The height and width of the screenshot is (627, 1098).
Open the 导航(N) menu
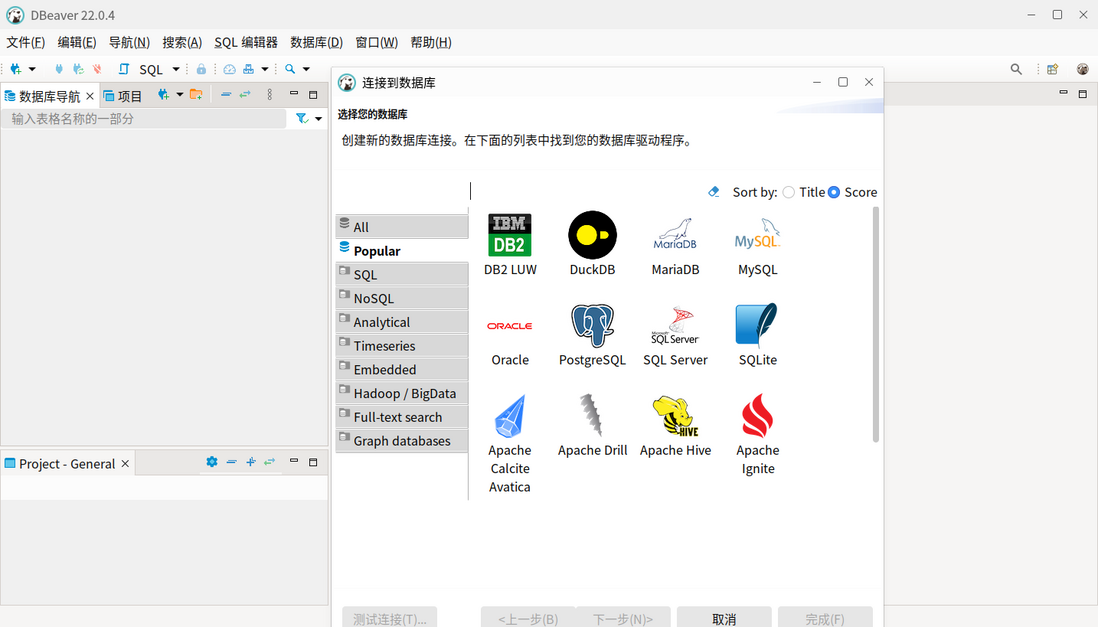click(130, 43)
